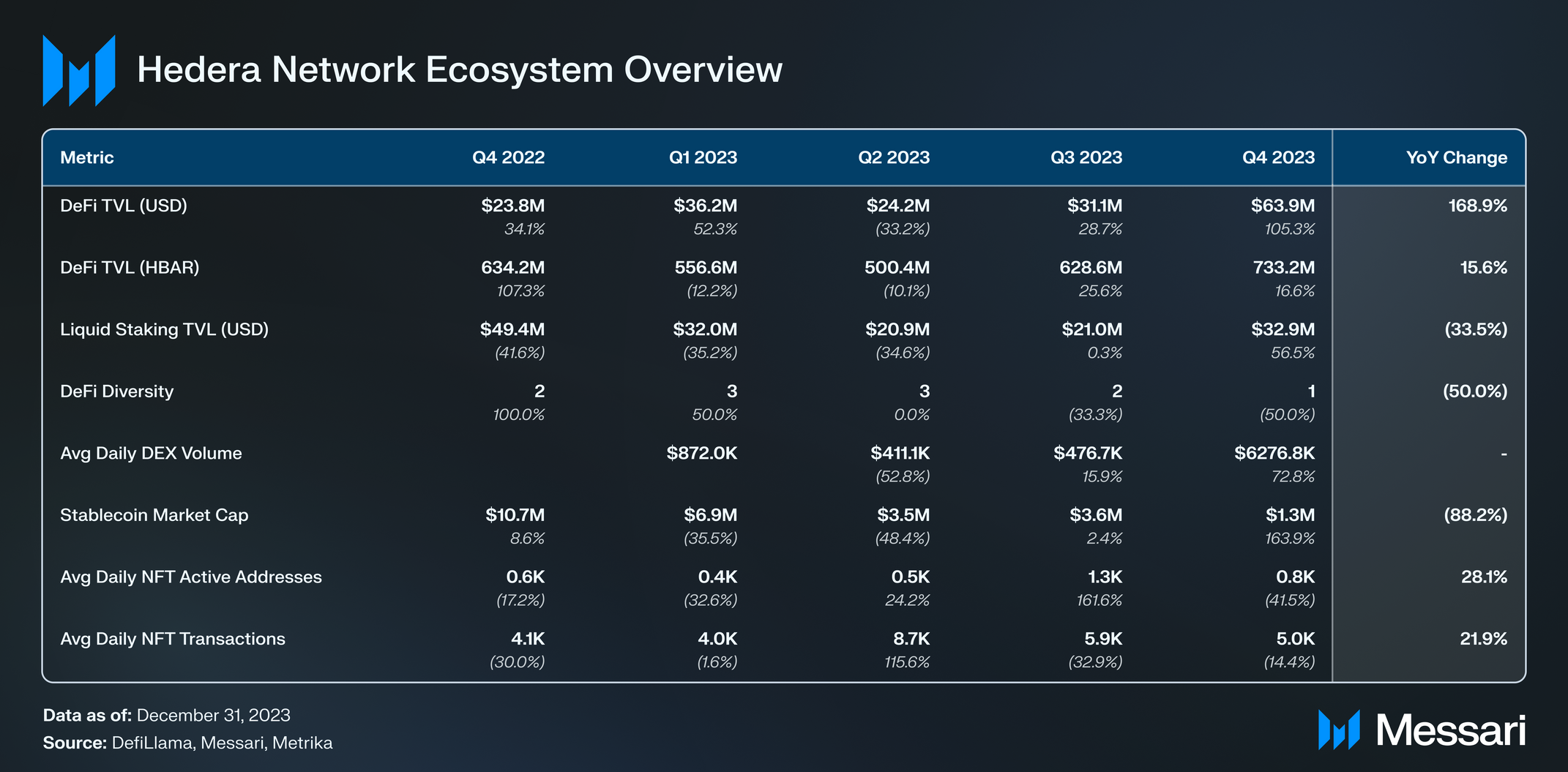
Task: Click the "Avg Daily NFT Active Addresses" label
Action: pos(191,577)
